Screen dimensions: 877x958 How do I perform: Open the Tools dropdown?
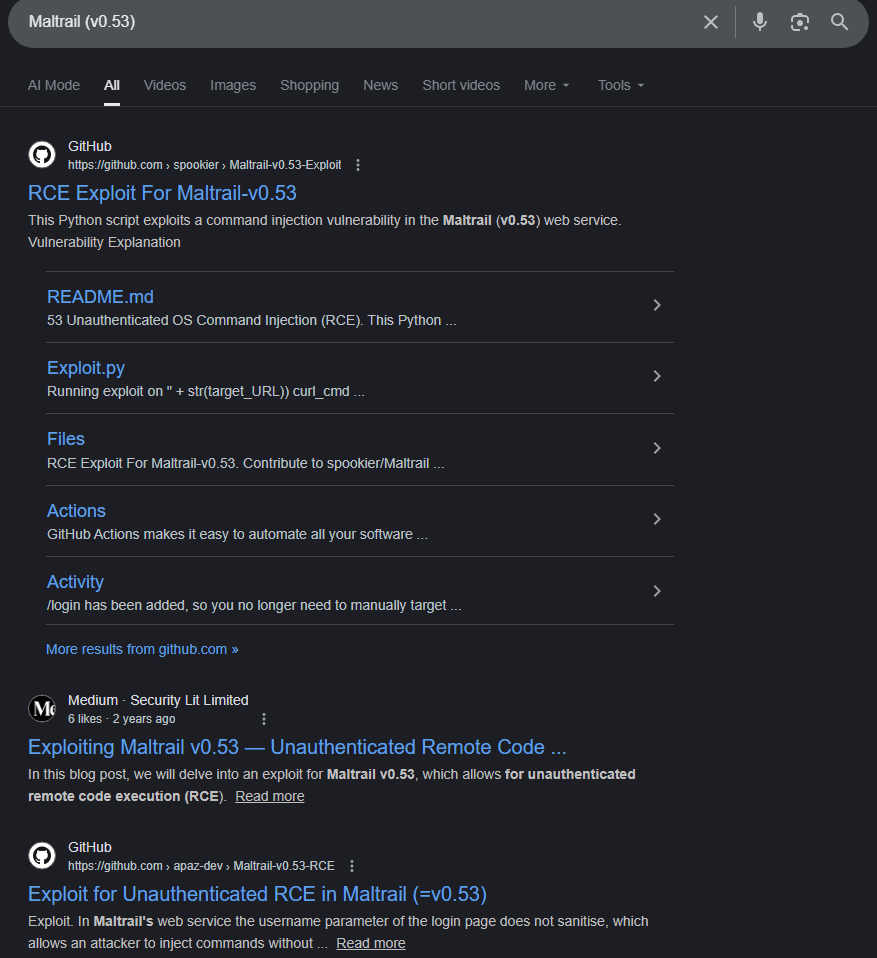[621, 85]
